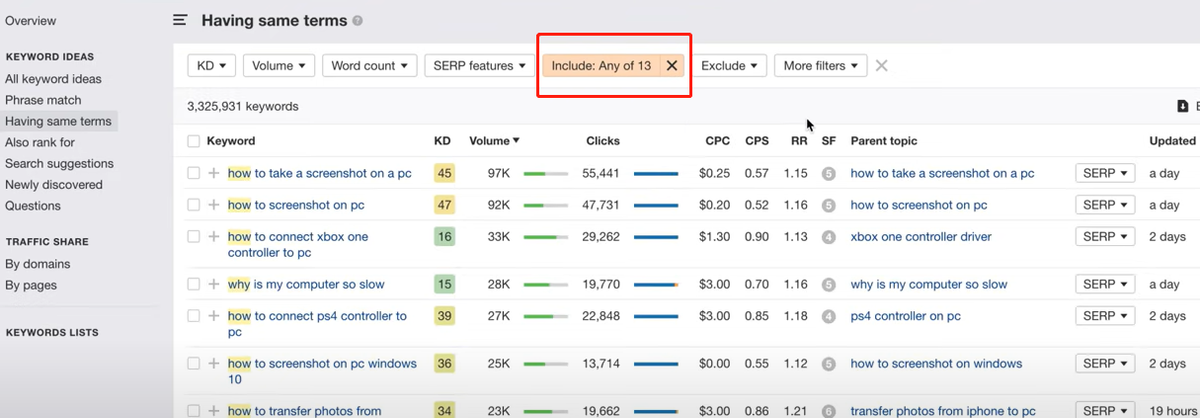Add 'how to connect ps4 controller' with plus
Image resolution: width=1200 pixels, height=418 pixels.
click(x=214, y=316)
